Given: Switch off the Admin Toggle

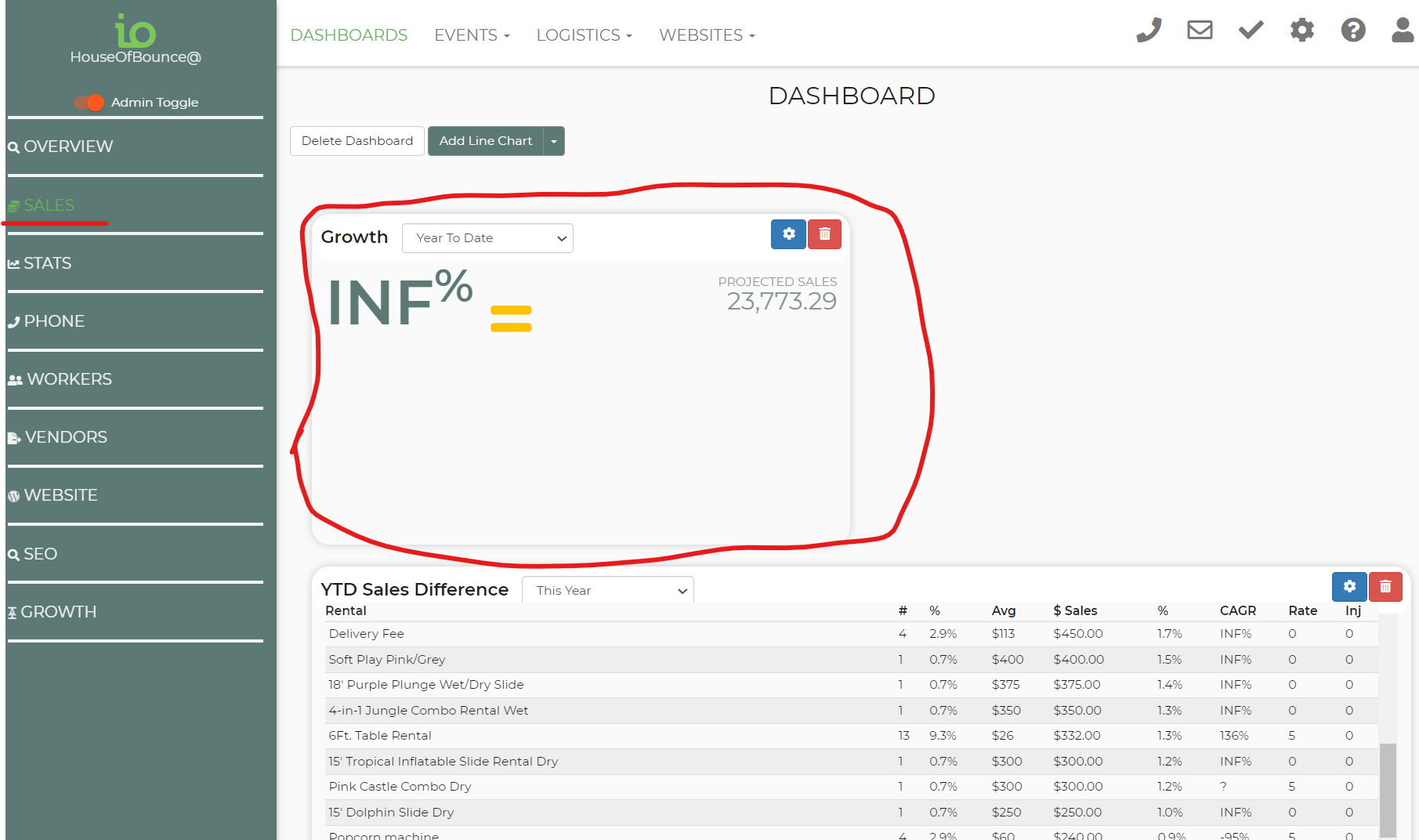Looking at the screenshot, I should click(89, 103).
